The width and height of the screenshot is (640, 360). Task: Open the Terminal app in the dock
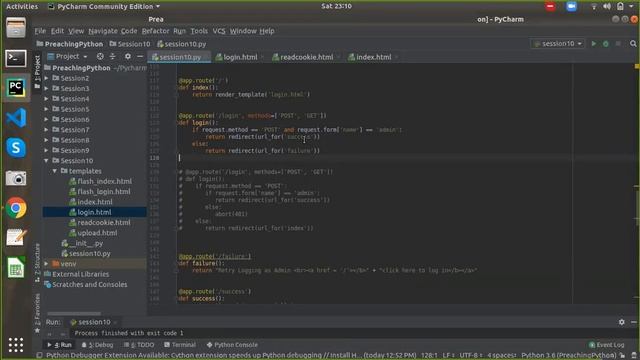click(x=16, y=58)
